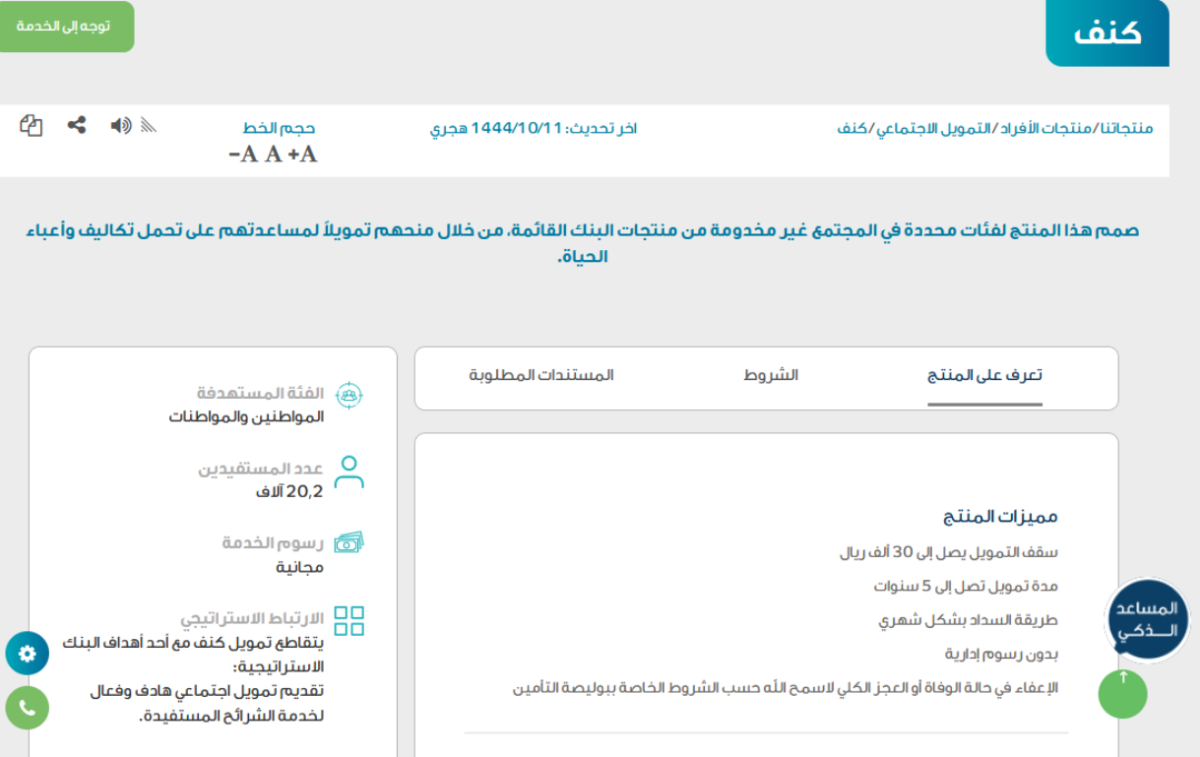Switch to the الشروط tab

[770, 376]
